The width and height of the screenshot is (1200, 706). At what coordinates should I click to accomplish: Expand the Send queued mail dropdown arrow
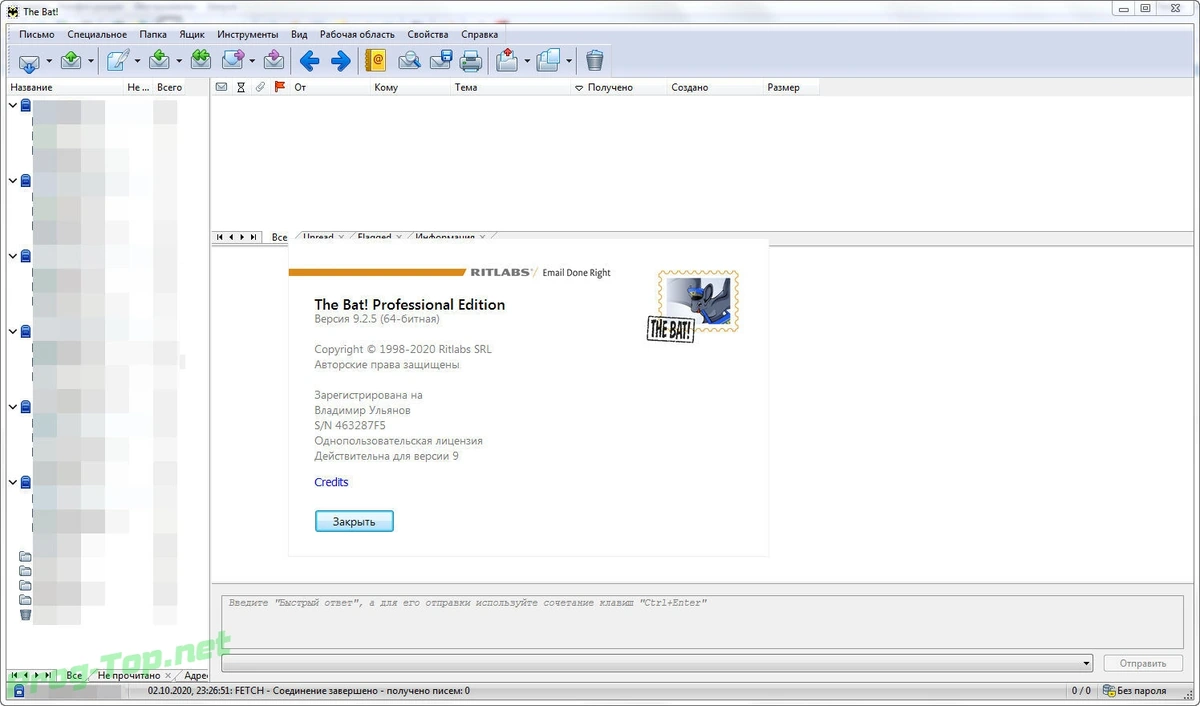pyautogui.click(x=91, y=61)
